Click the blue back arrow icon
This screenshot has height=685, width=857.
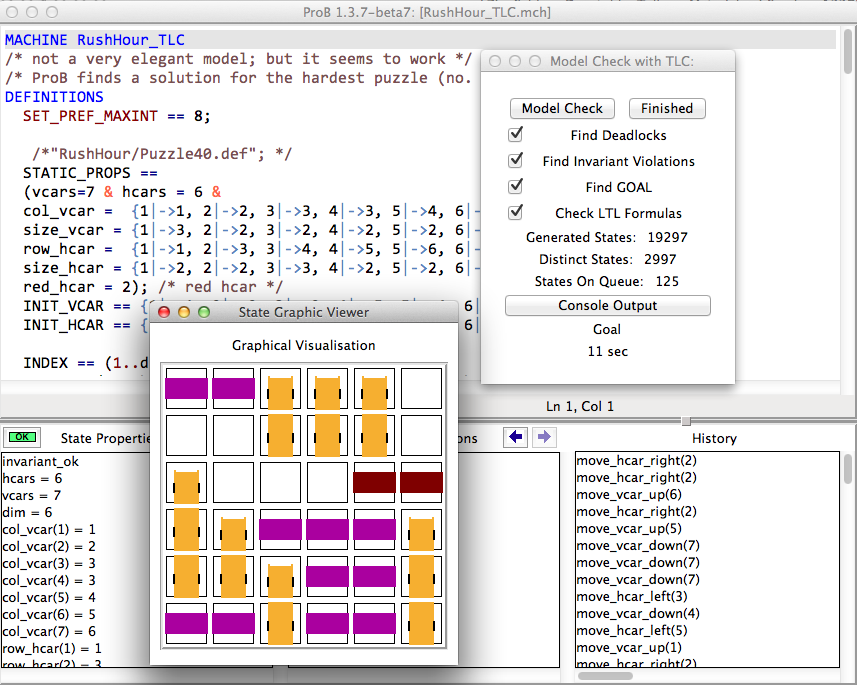[516, 437]
